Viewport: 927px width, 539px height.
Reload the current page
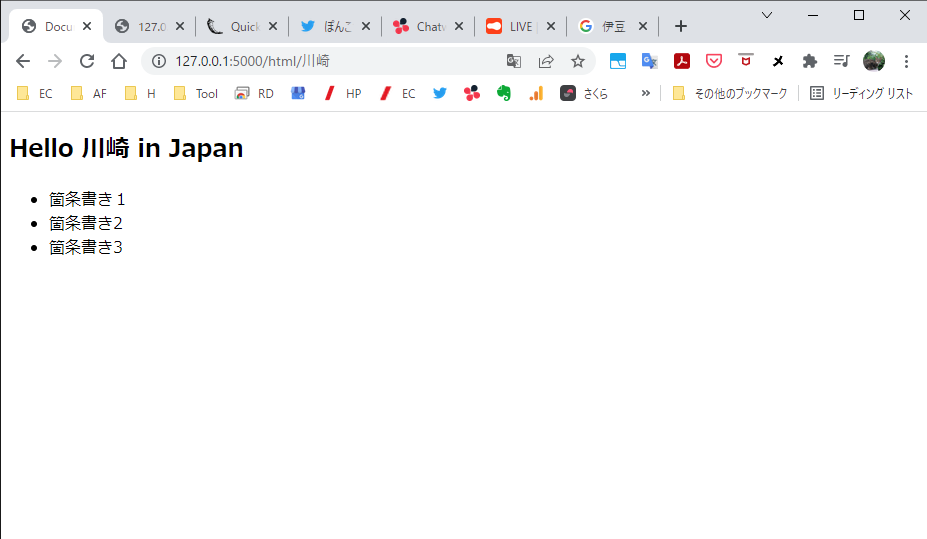[x=87, y=61]
